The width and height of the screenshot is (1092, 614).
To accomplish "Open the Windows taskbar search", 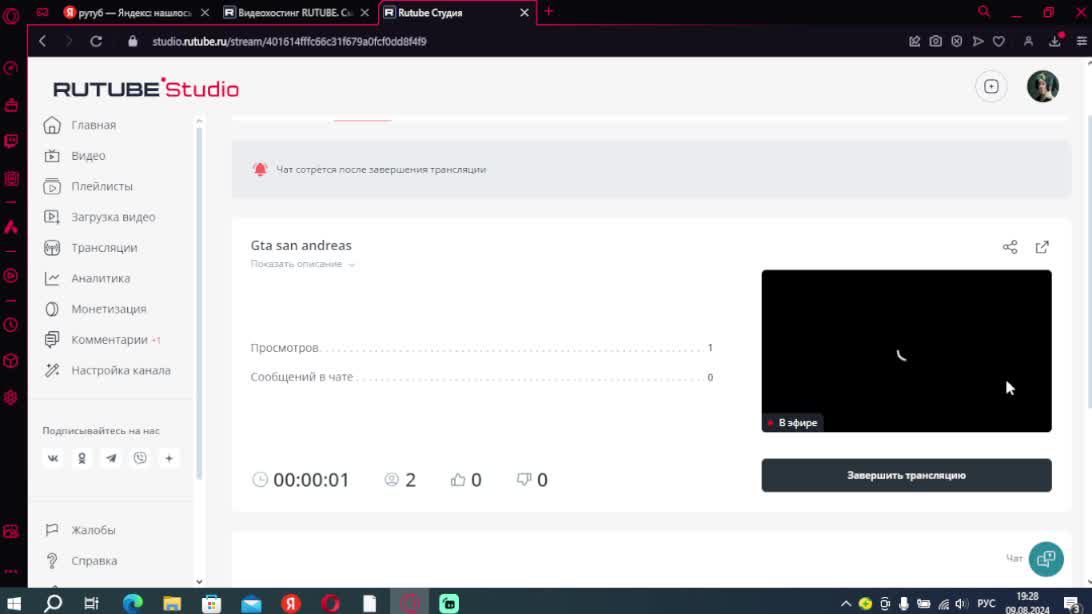I will click(x=53, y=603).
